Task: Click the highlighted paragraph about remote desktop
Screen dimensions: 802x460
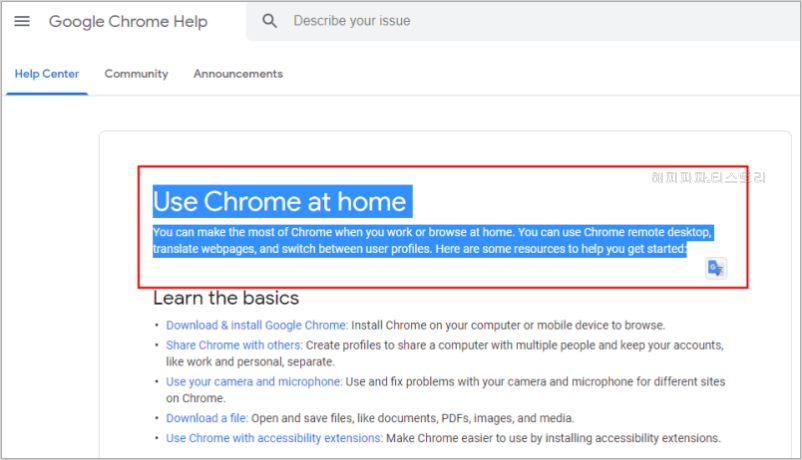Action: [x=433, y=240]
